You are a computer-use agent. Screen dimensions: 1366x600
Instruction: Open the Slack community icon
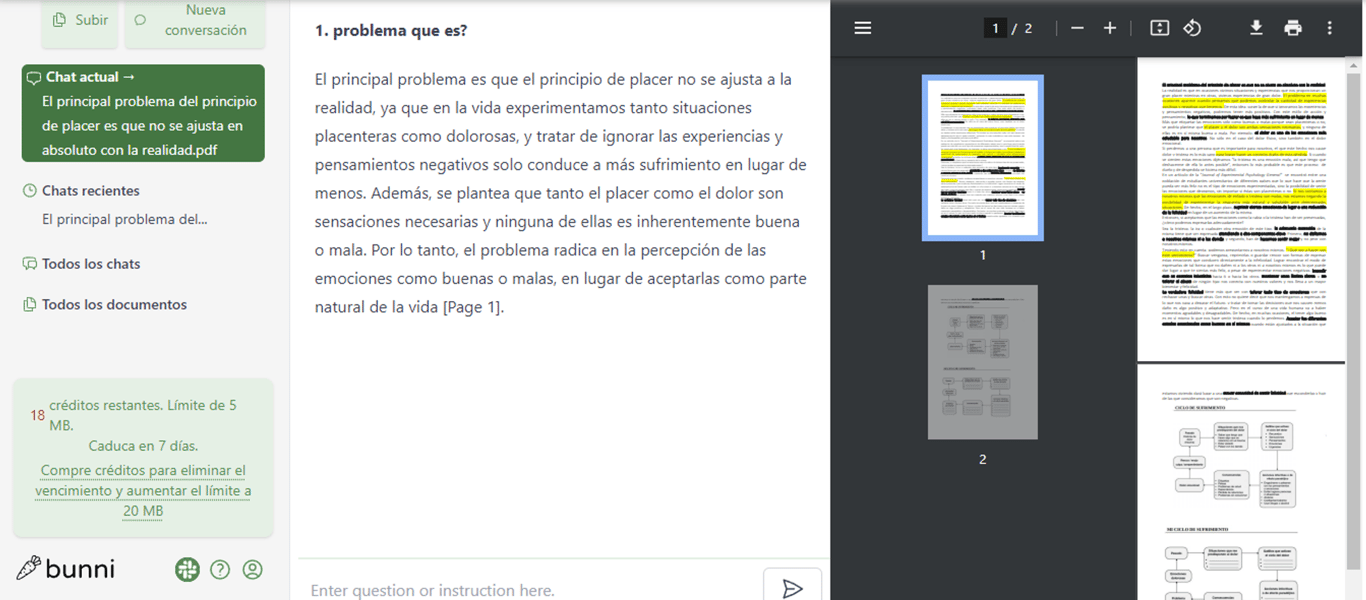point(187,570)
